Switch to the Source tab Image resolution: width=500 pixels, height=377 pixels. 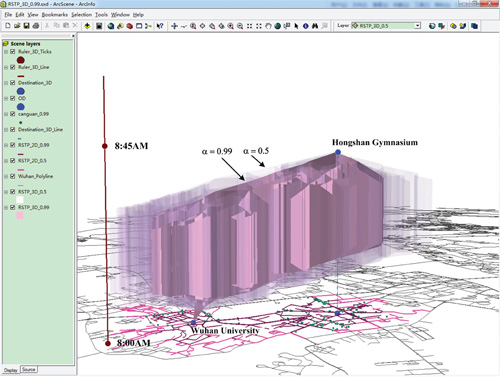29,369
